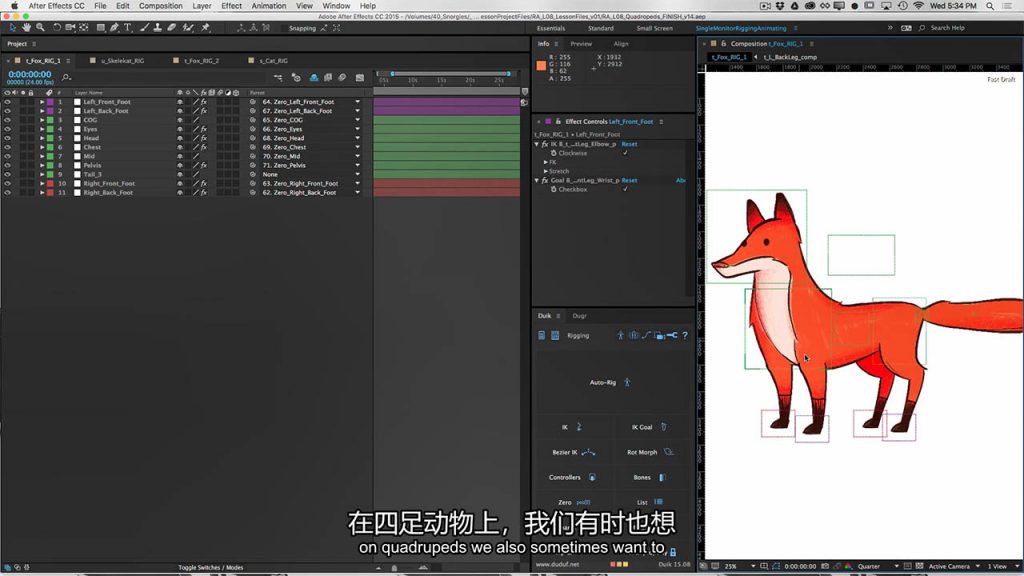This screenshot has height=576, width=1024.
Task: Expand the Tail_3 layer properties
Action: (x=42, y=174)
